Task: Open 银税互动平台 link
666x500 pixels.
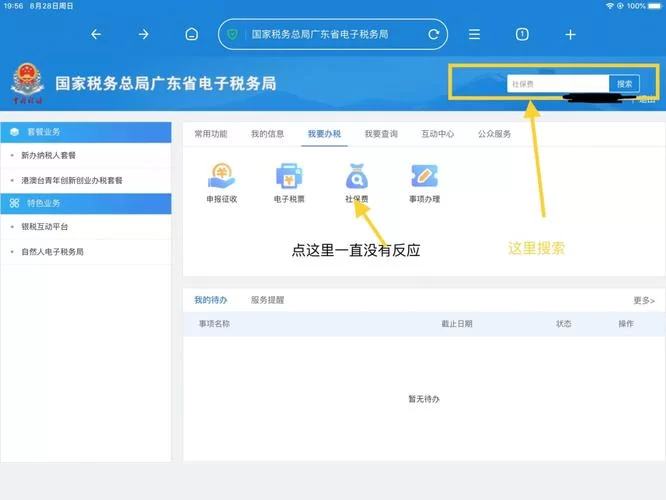Action: pos(45,227)
